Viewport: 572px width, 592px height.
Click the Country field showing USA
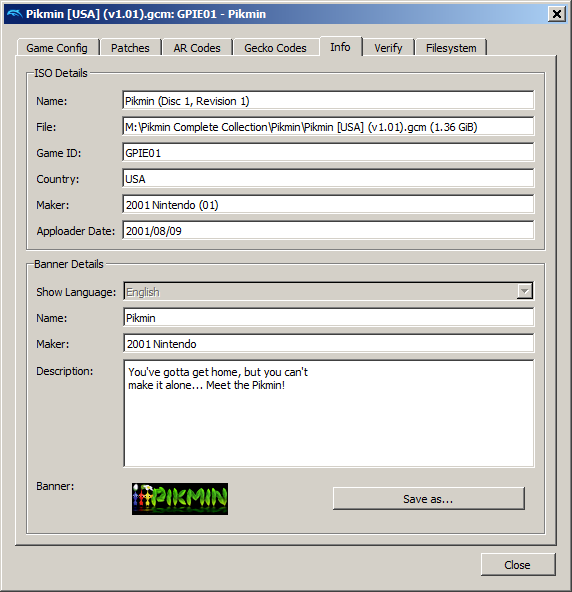pos(328,179)
